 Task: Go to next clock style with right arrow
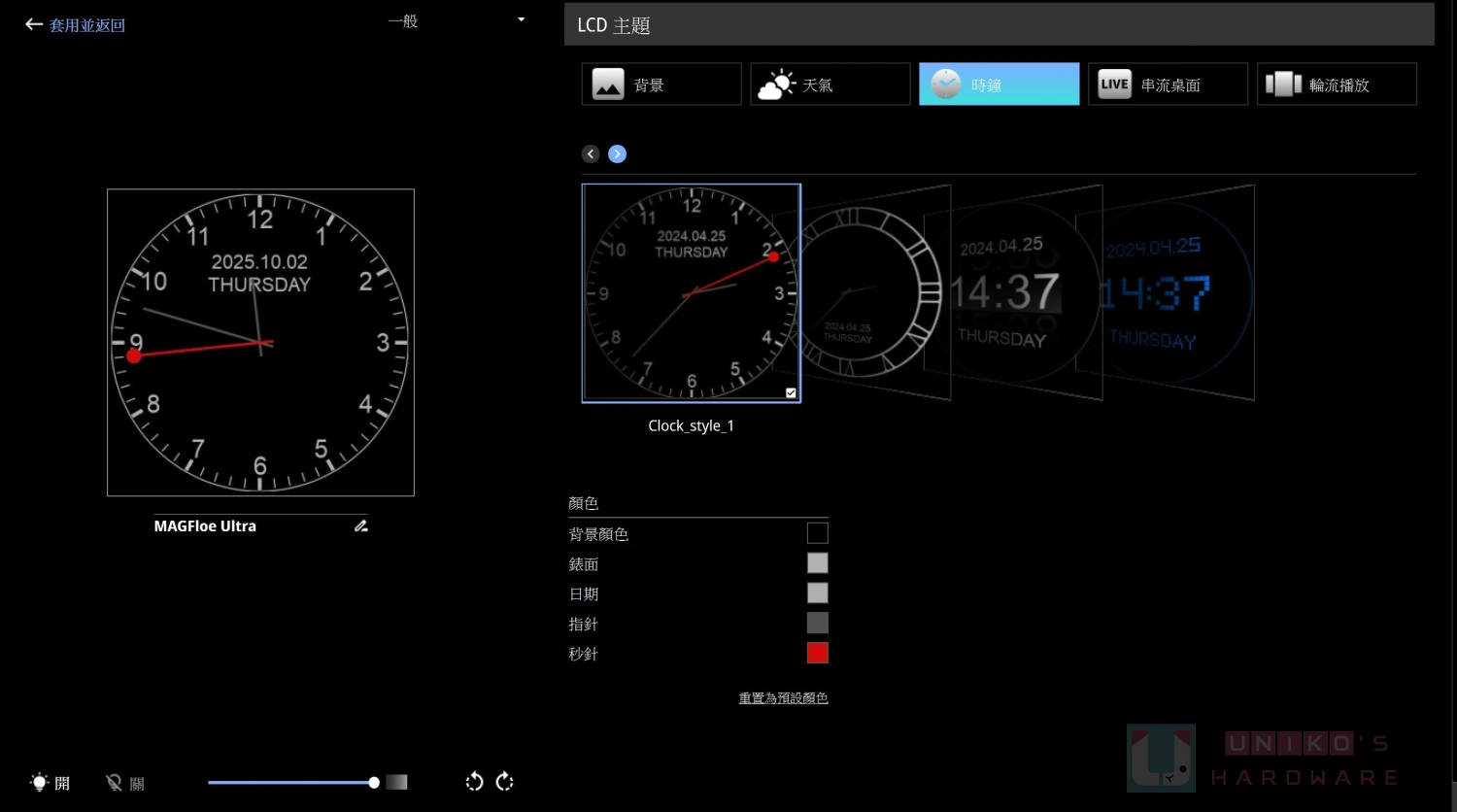(x=617, y=154)
